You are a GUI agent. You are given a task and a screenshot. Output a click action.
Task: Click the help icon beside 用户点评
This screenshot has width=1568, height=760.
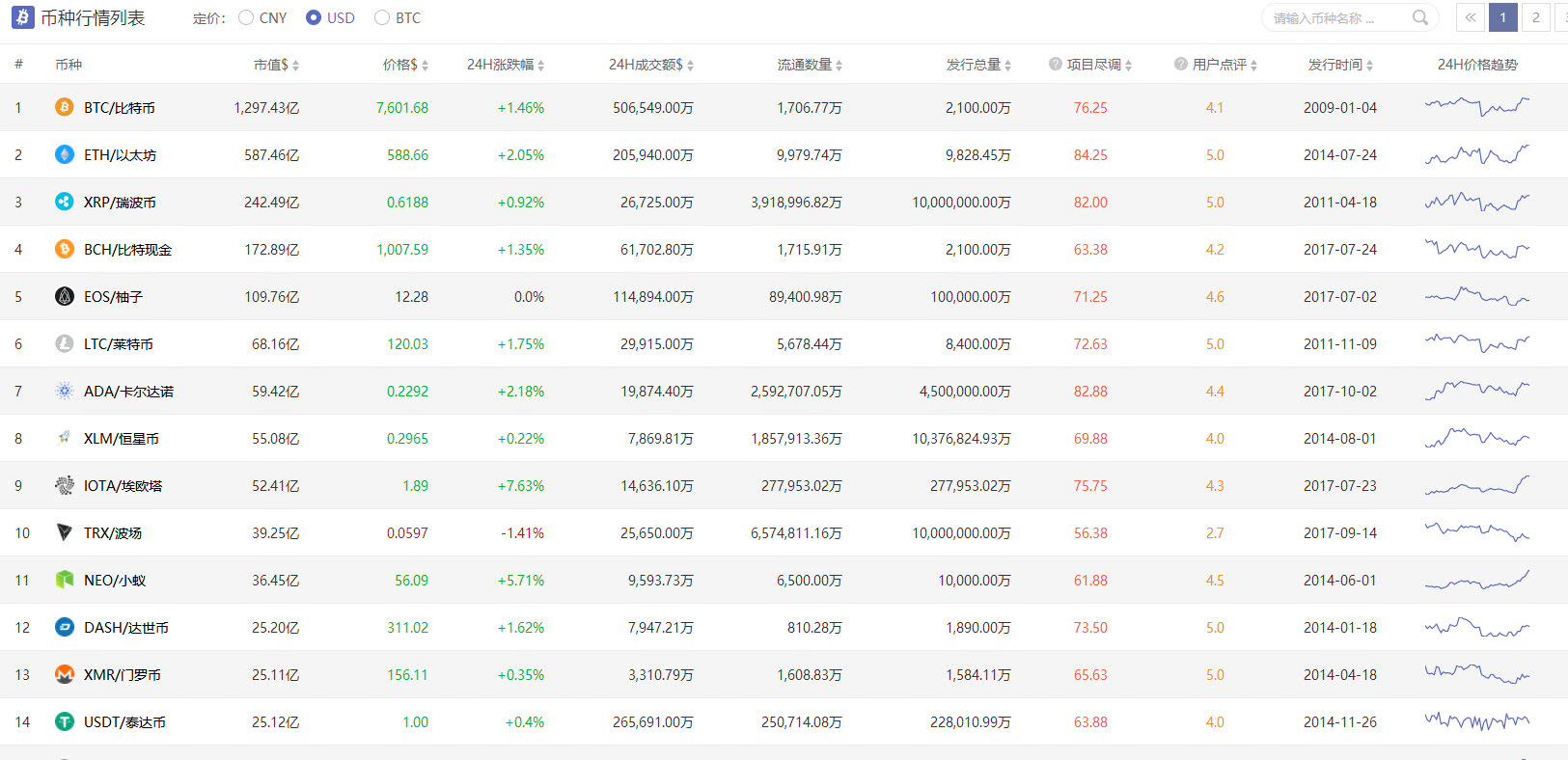click(1181, 64)
